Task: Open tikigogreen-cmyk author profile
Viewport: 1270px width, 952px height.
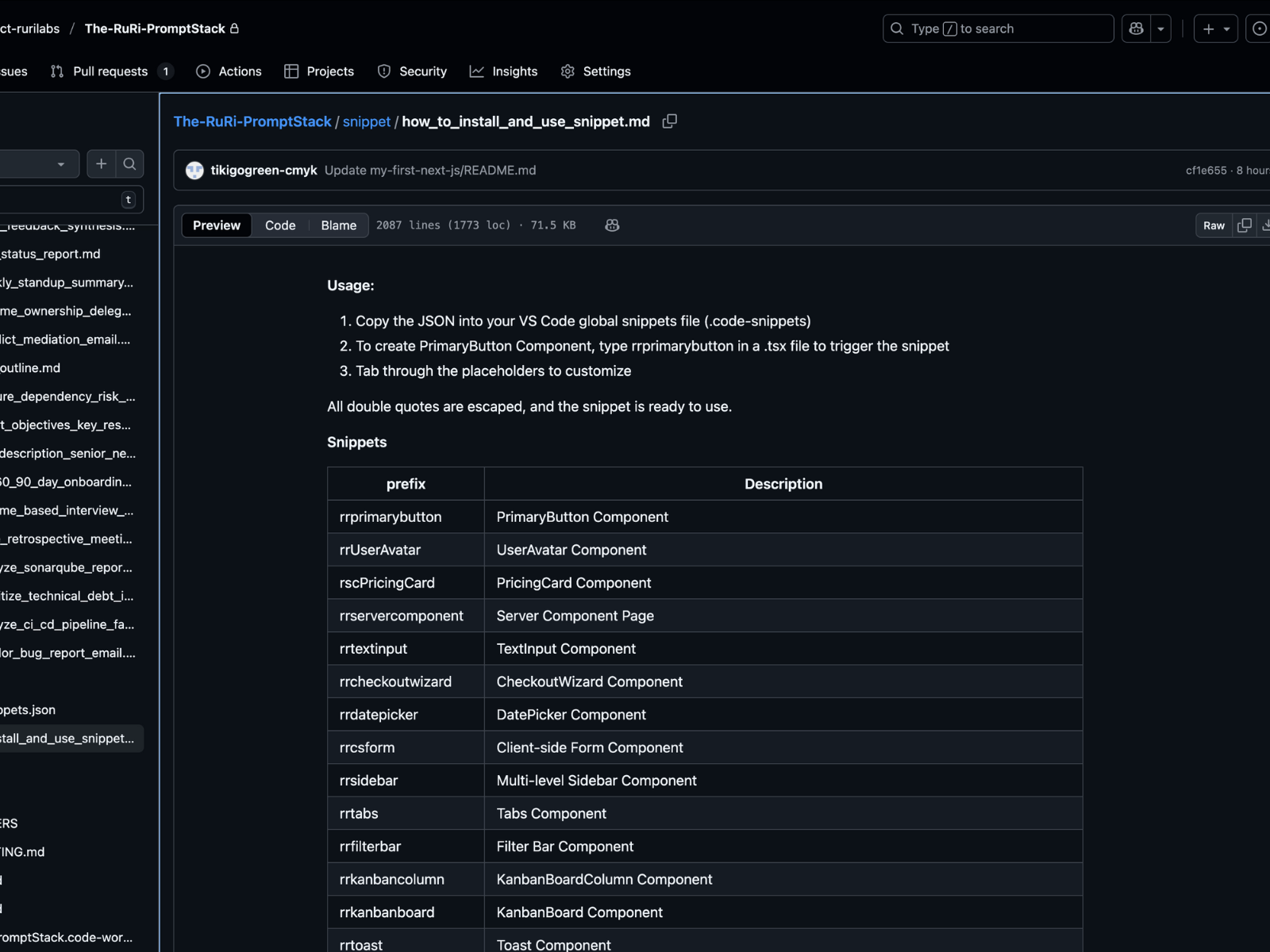Action: [x=264, y=171]
